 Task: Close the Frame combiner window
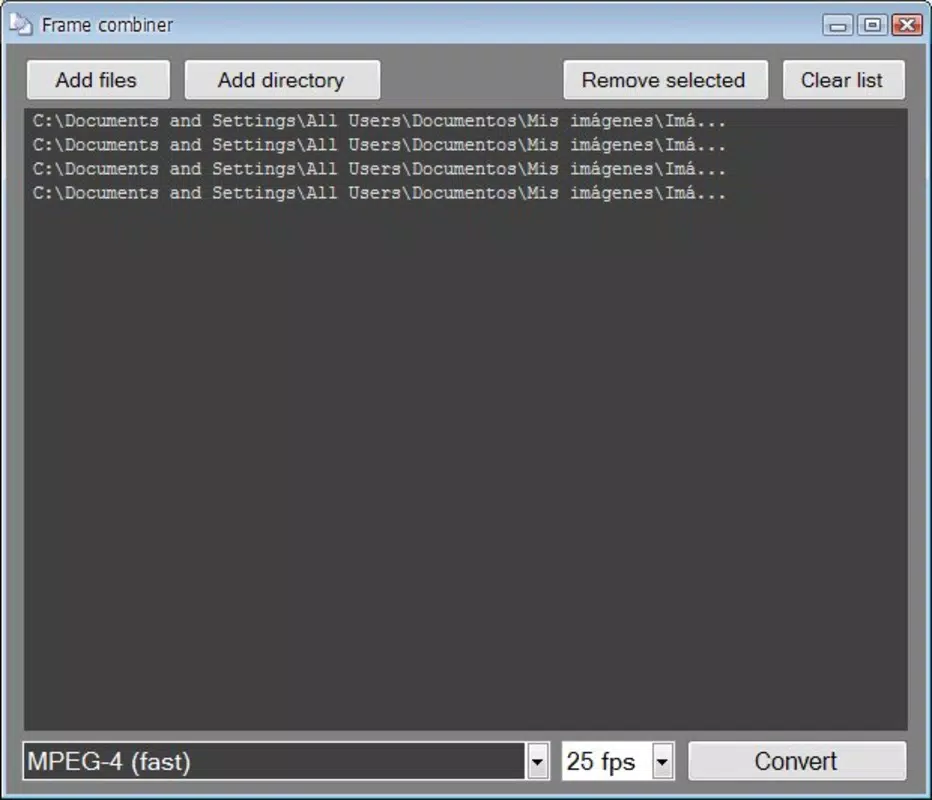click(x=907, y=25)
